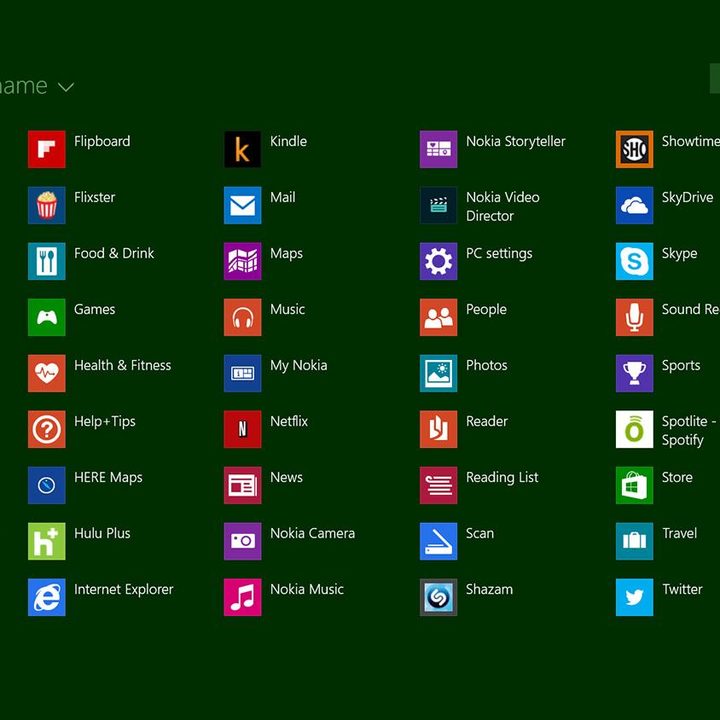This screenshot has width=720, height=720.
Task: Click the 'People' text label
Action: pos(486,310)
